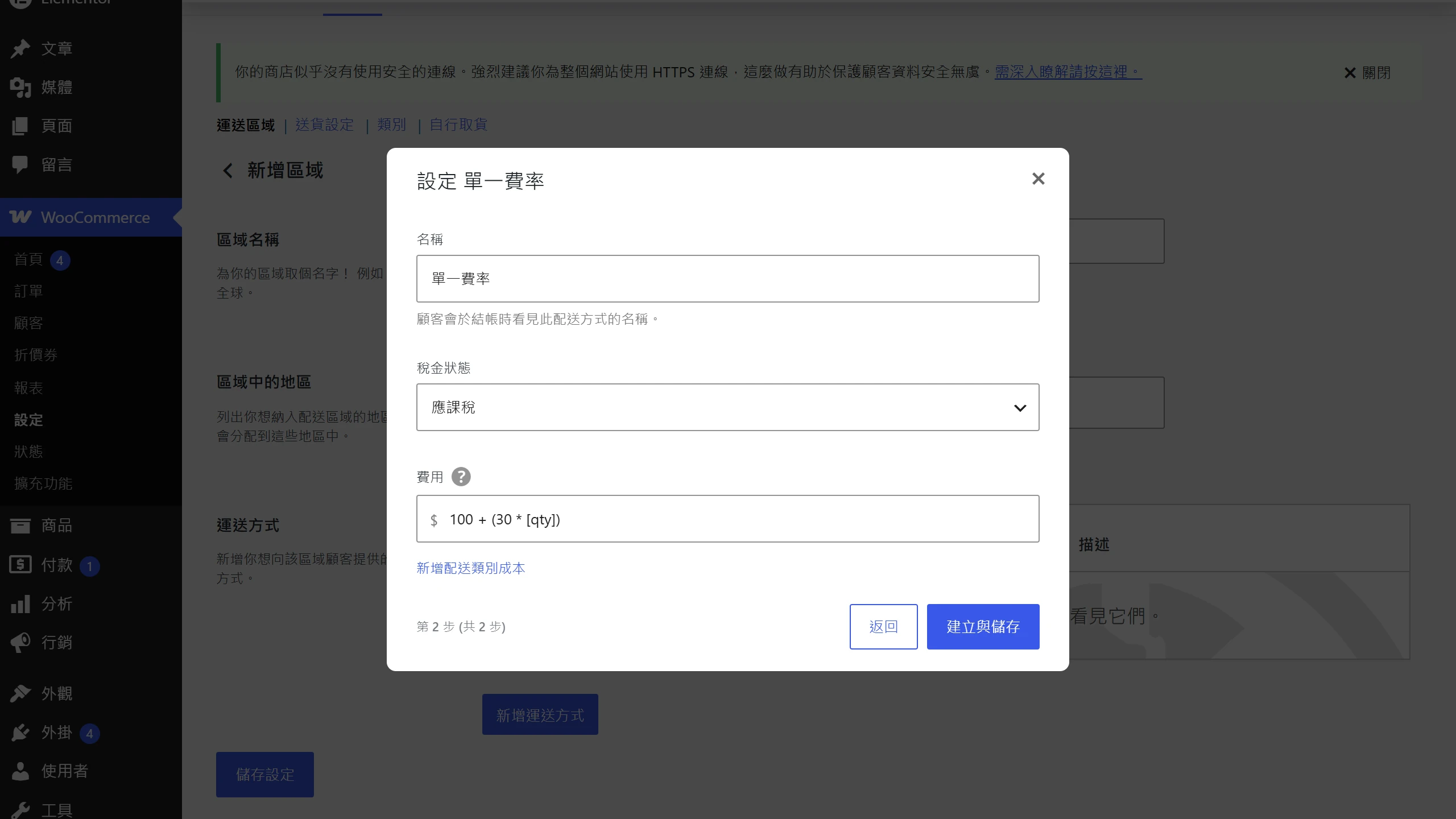Viewport: 1456px width, 819px height.
Task: Switch to 運送區域 section
Action: (246, 125)
